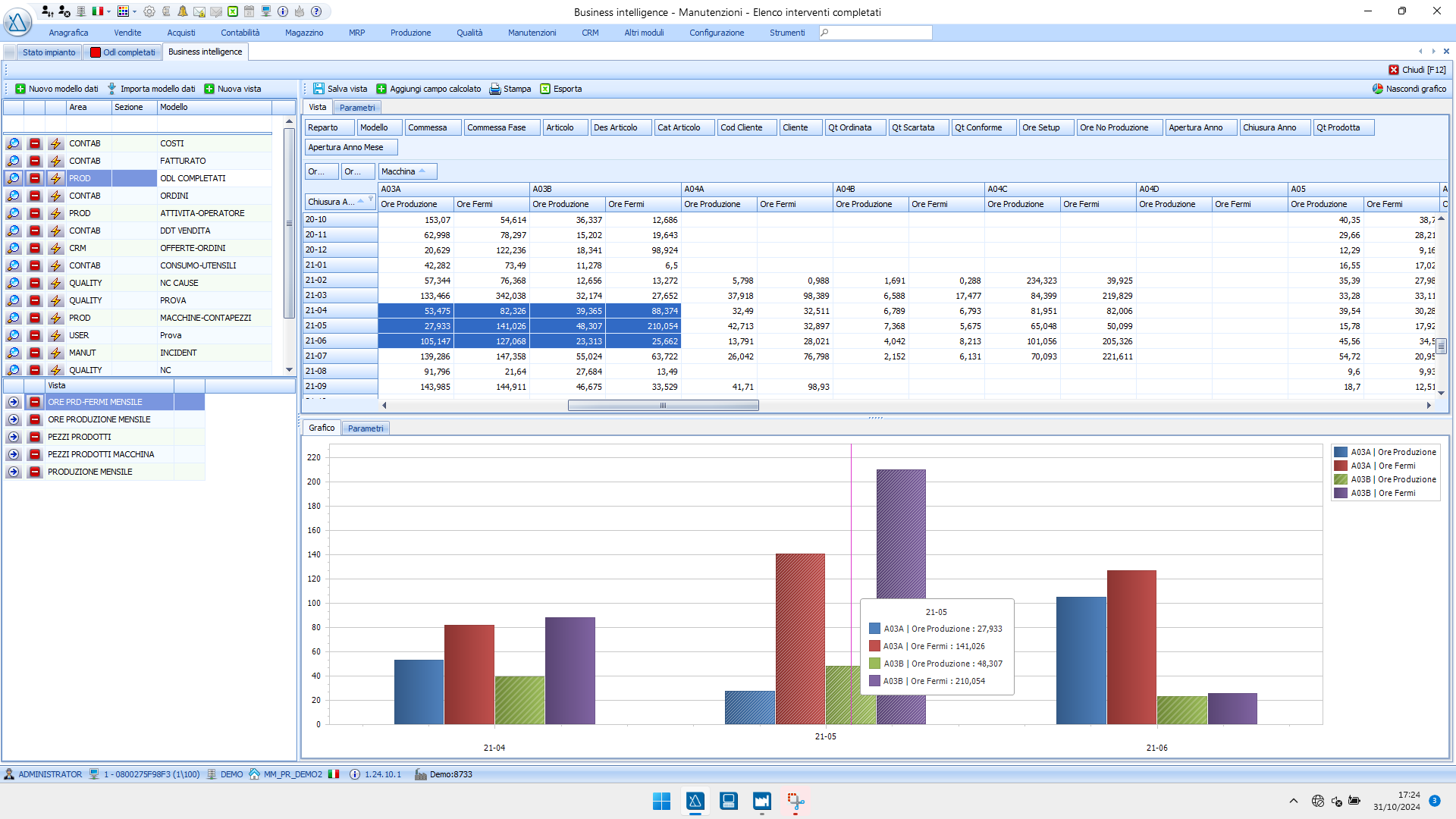Click the Importa modello dati icon
The image size is (1456, 819).
[112, 89]
